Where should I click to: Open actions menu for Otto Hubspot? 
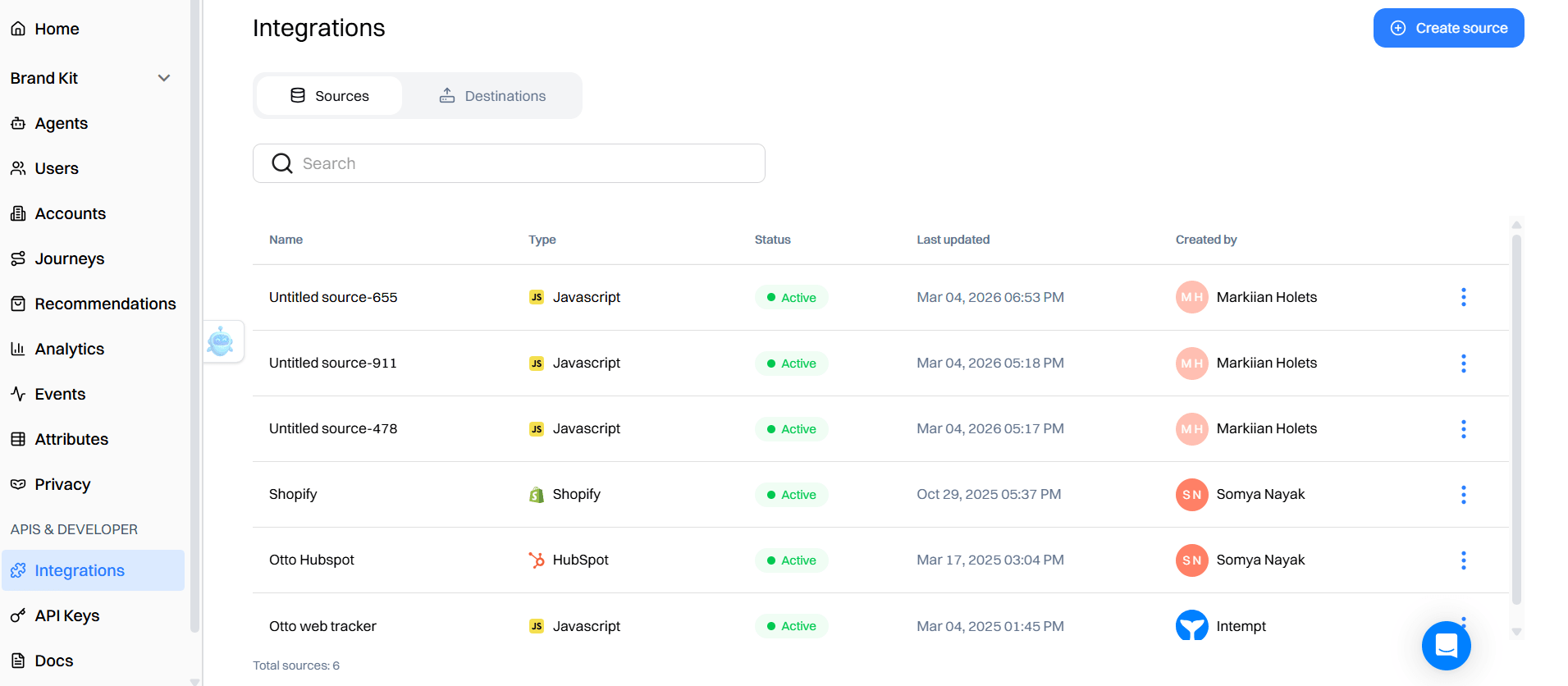pos(1463,560)
